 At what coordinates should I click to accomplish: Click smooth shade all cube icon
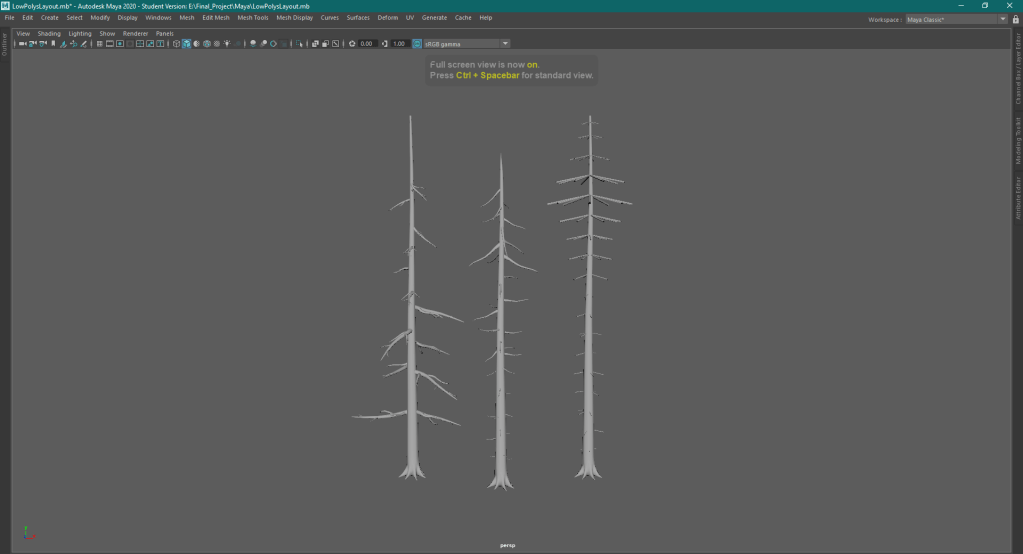(186, 44)
